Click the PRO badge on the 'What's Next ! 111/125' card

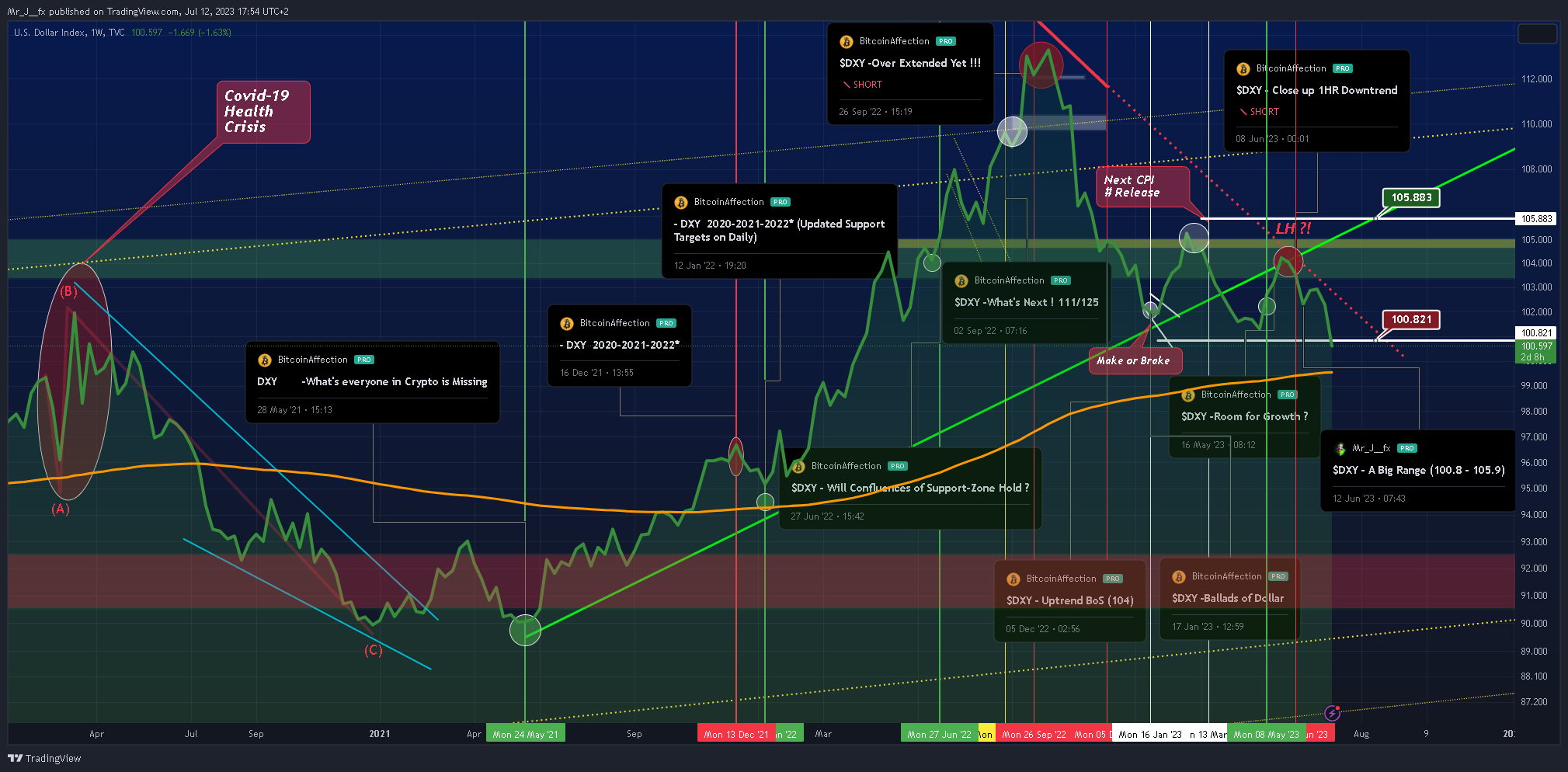click(x=1061, y=280)
